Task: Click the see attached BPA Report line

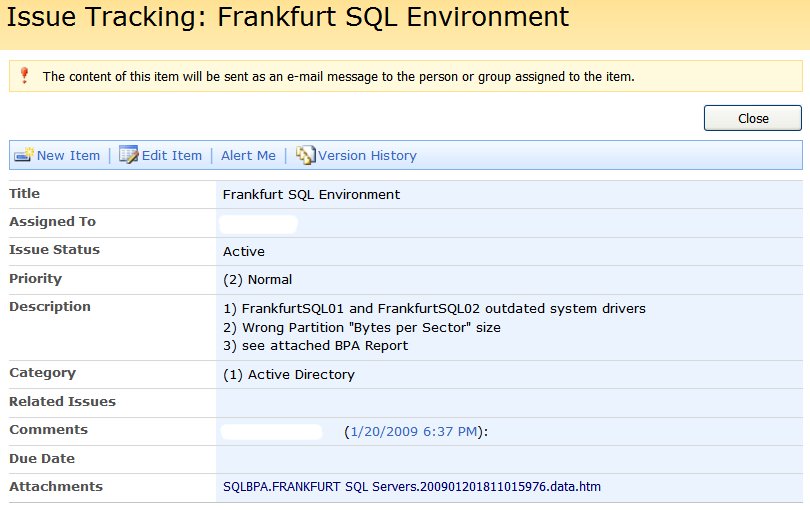Action: (316, 346)
